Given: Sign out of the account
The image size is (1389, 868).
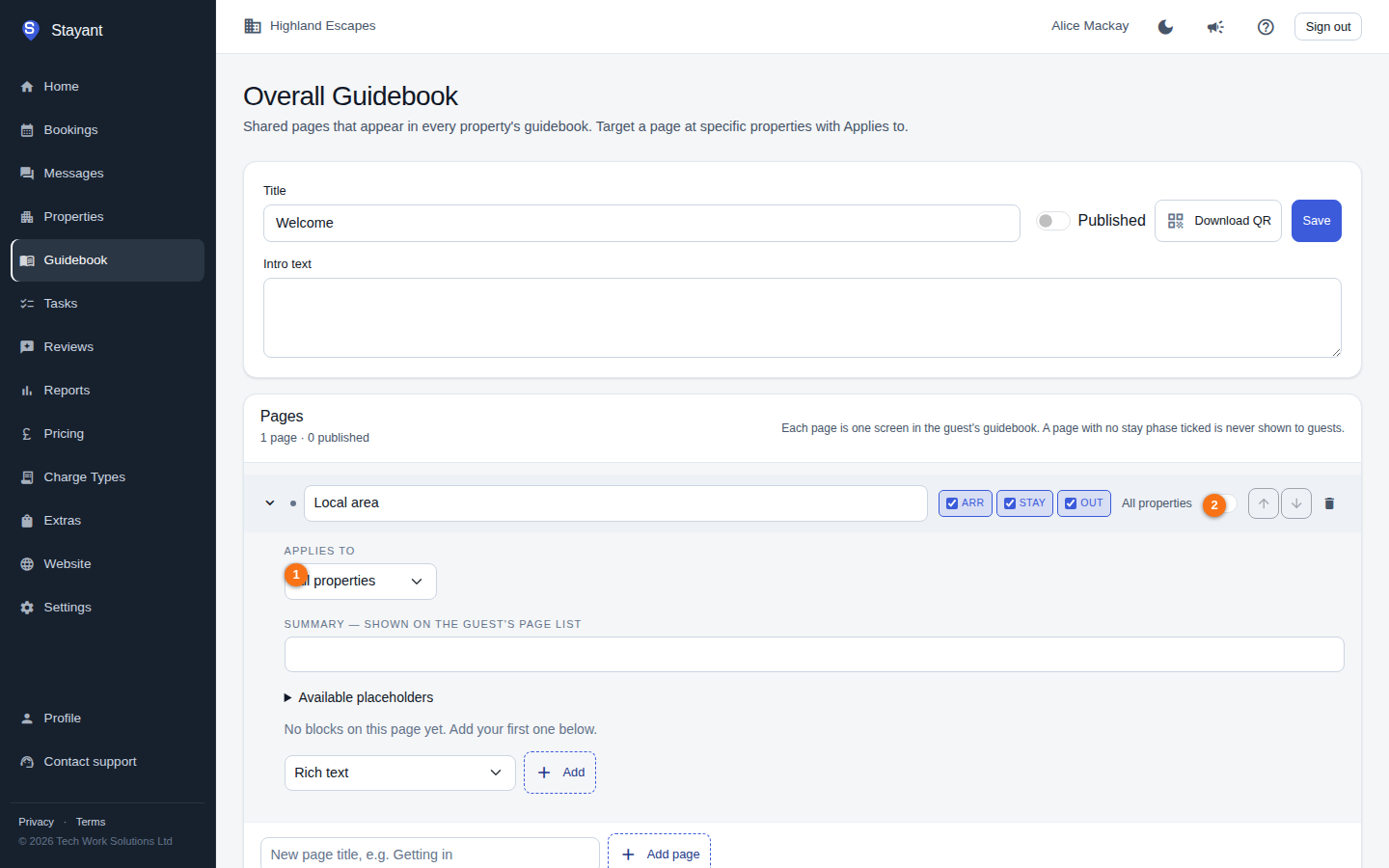Looking at the screenshot, I should [x=1327, y=27].
